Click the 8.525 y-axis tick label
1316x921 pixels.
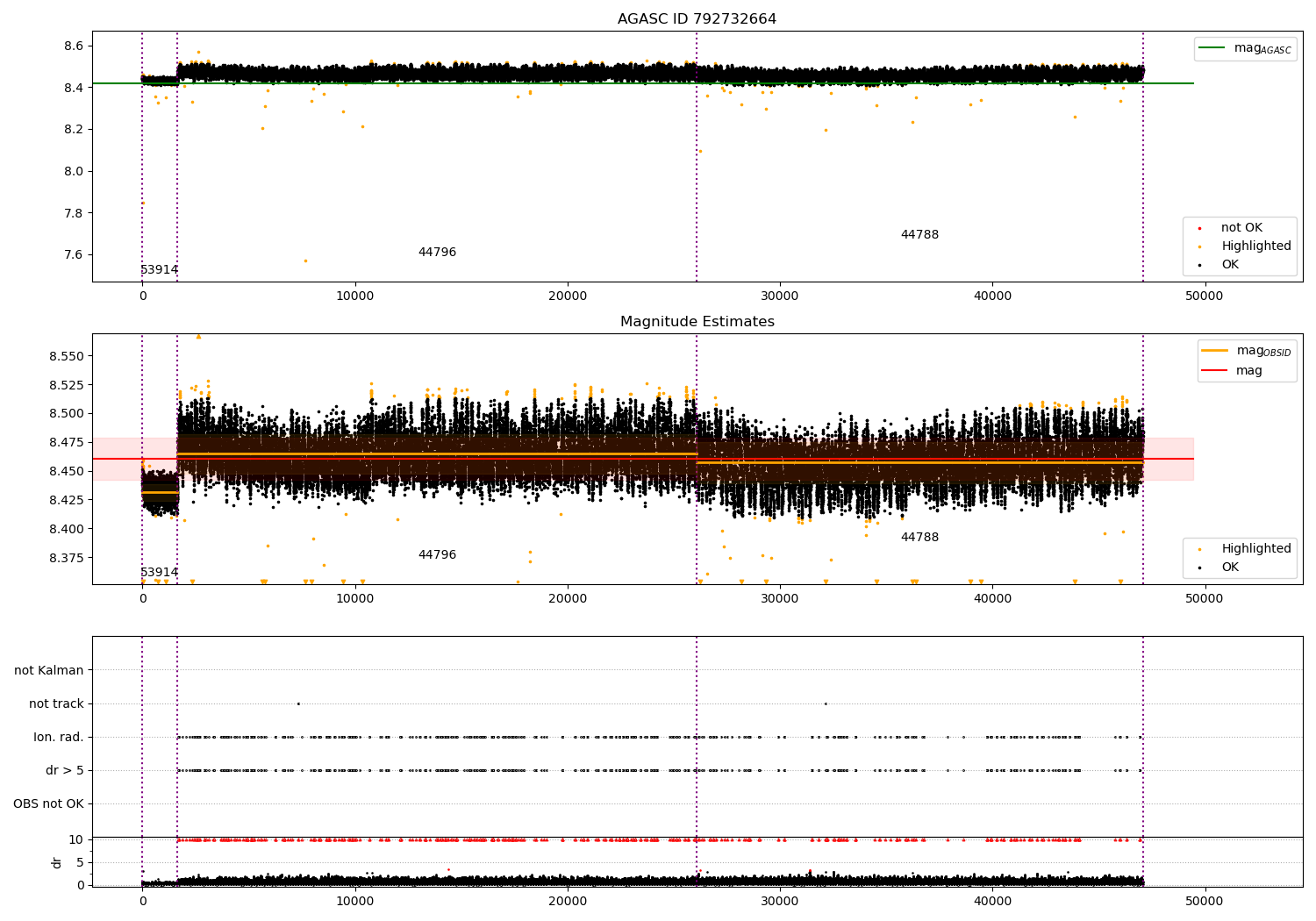pyautogui.click(x=67, y=385)
